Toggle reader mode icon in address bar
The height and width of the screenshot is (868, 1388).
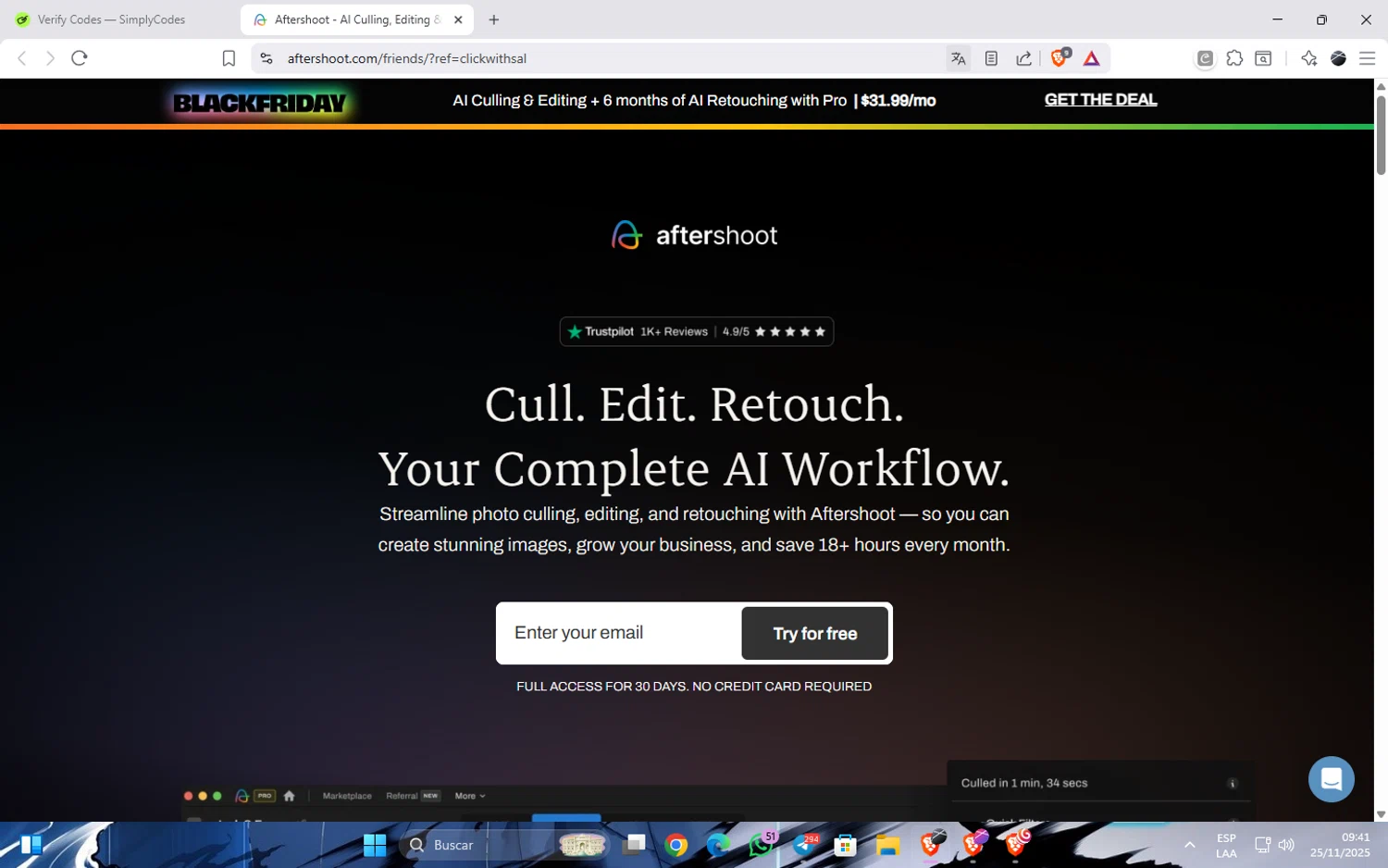tap(991, 58)
